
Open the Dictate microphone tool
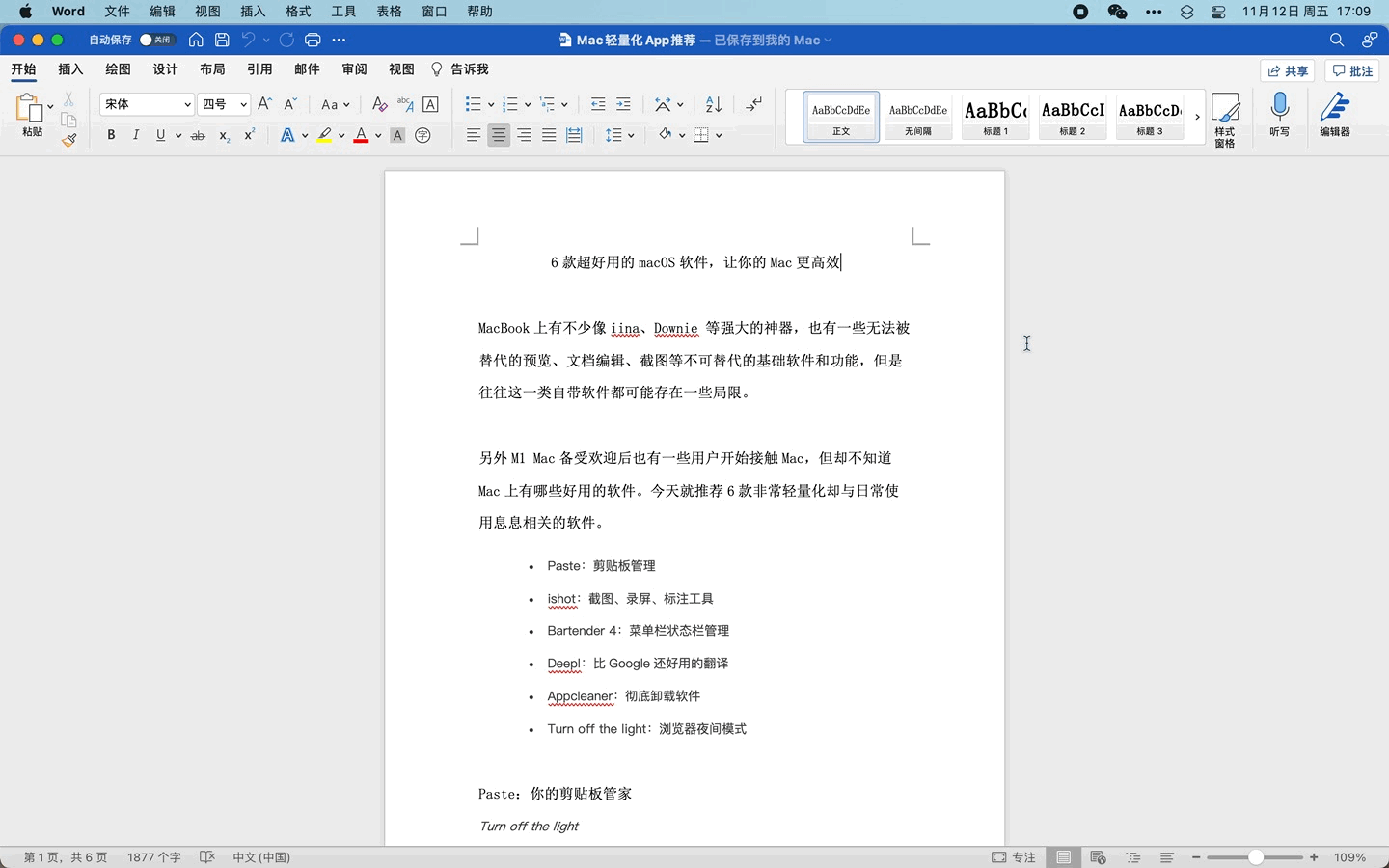point(1280,115)
